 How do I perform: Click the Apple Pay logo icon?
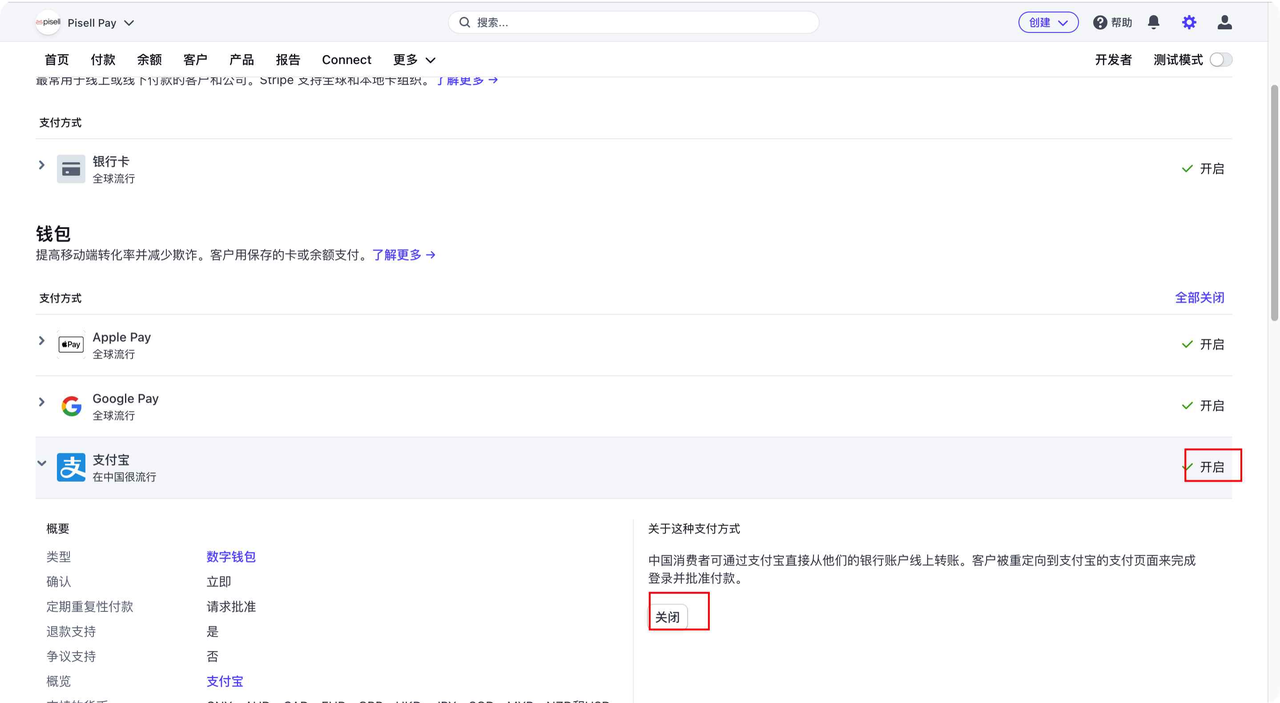(x=71, y=345)
